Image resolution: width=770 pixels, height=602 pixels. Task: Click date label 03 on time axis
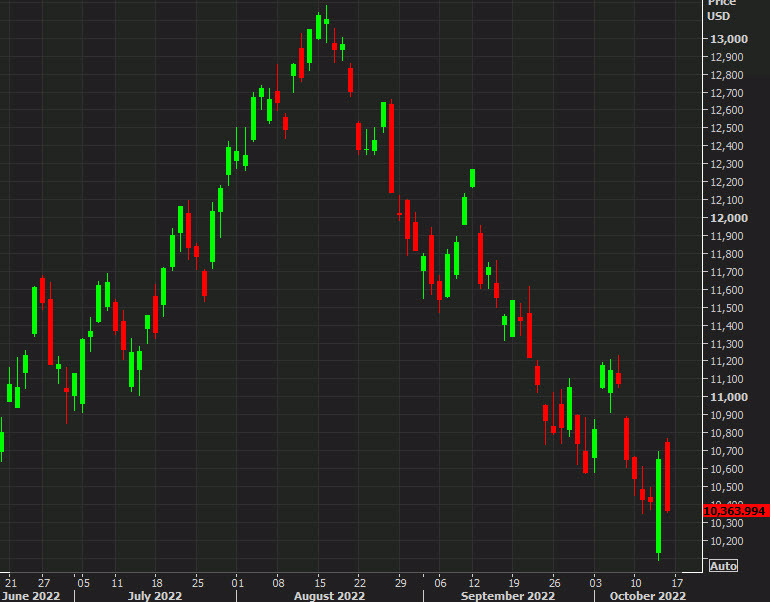pos(595,583)
